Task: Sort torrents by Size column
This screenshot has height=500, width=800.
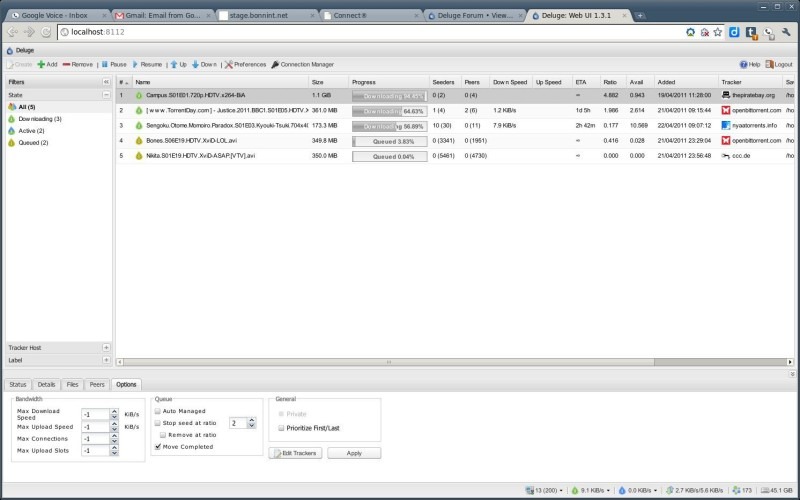Action: [329, 82]
